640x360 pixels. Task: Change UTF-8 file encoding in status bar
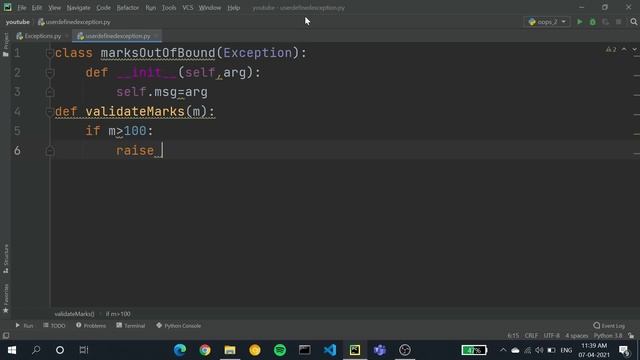point(551,336)
